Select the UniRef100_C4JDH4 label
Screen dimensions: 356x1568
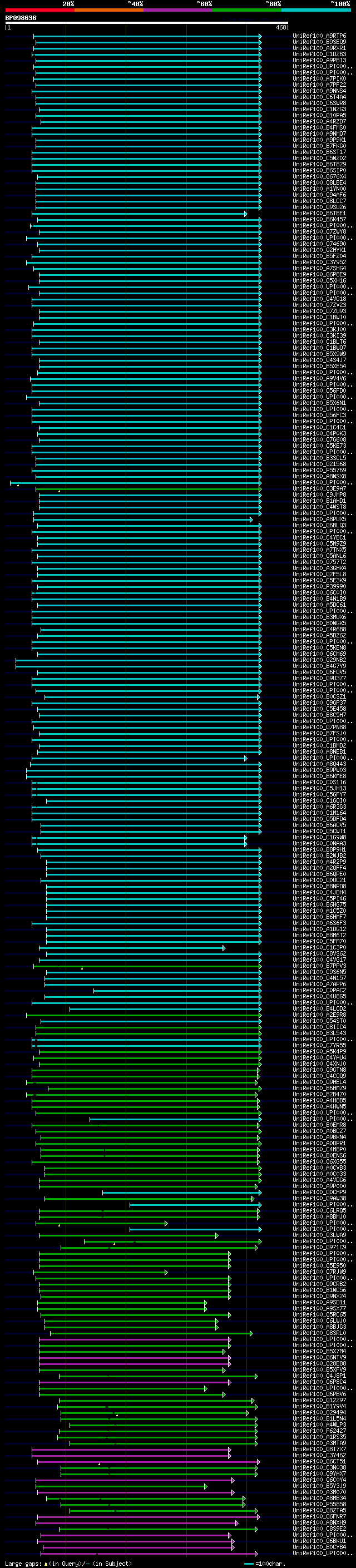(x=319, y=892)
